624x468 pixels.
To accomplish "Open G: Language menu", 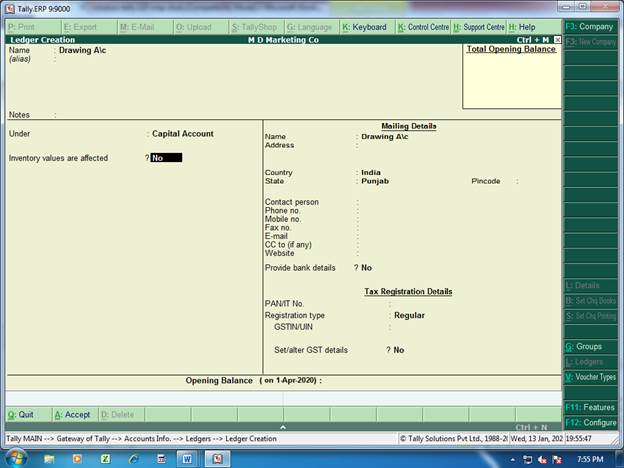I will (x=310, y=27).
